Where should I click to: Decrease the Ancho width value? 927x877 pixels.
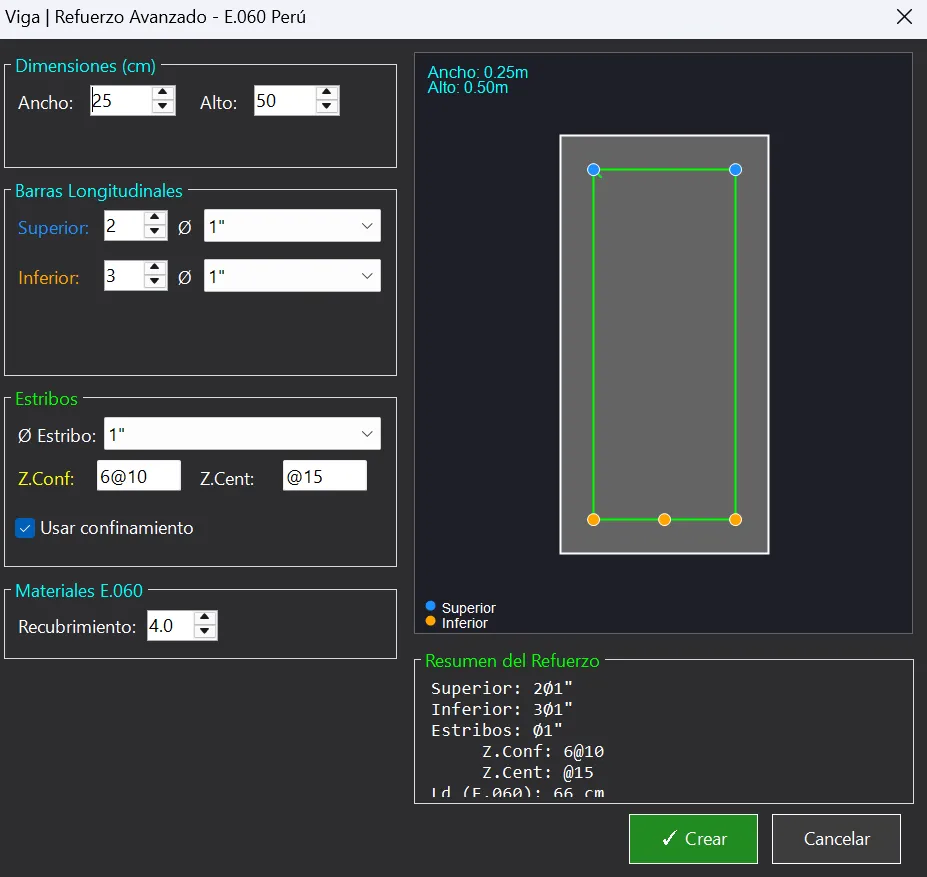pyautogui.click(x=163, y=107)
